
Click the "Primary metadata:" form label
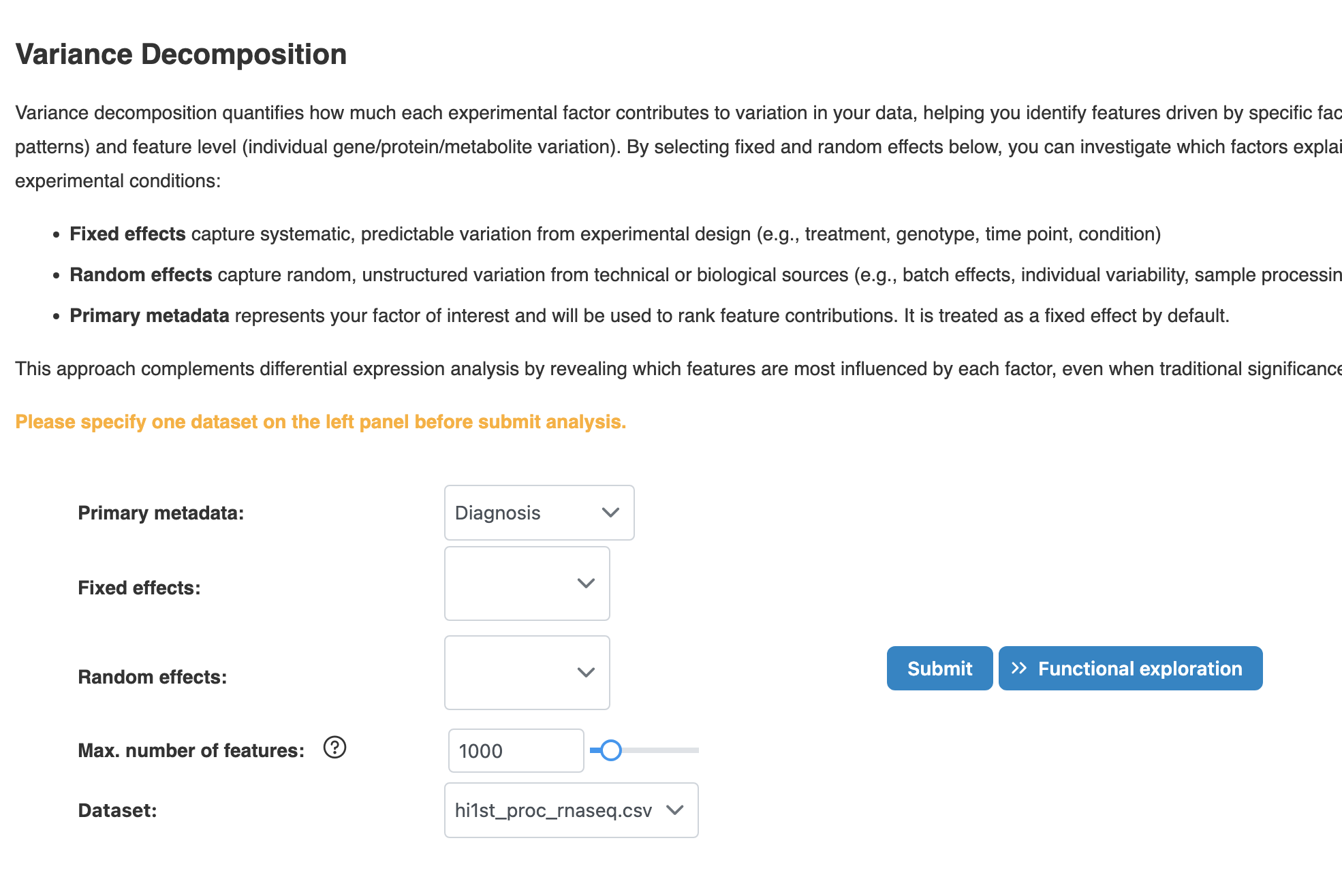[x=161, y=513]
